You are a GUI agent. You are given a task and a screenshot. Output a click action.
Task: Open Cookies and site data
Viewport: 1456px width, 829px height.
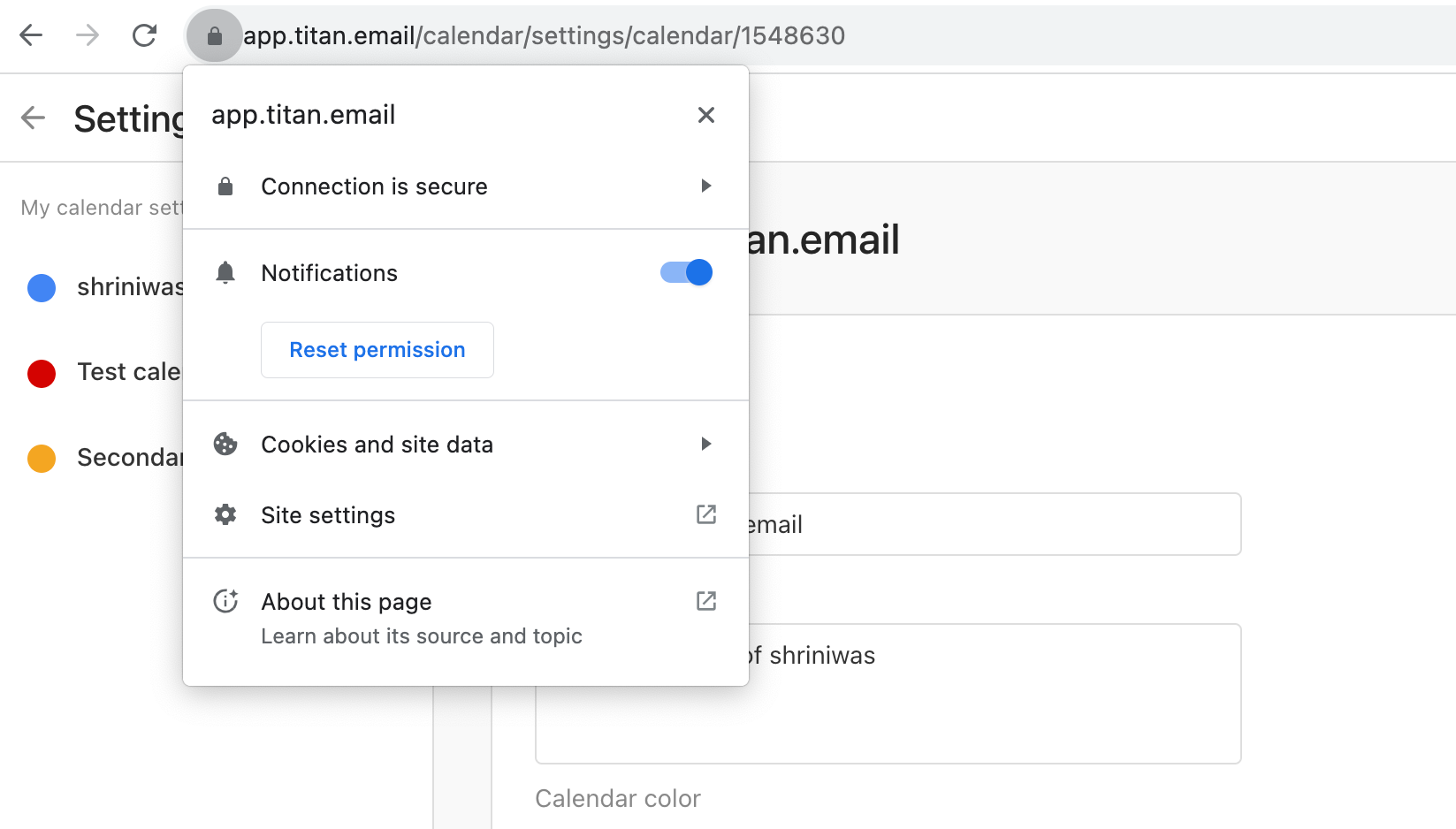coord(466,444)
